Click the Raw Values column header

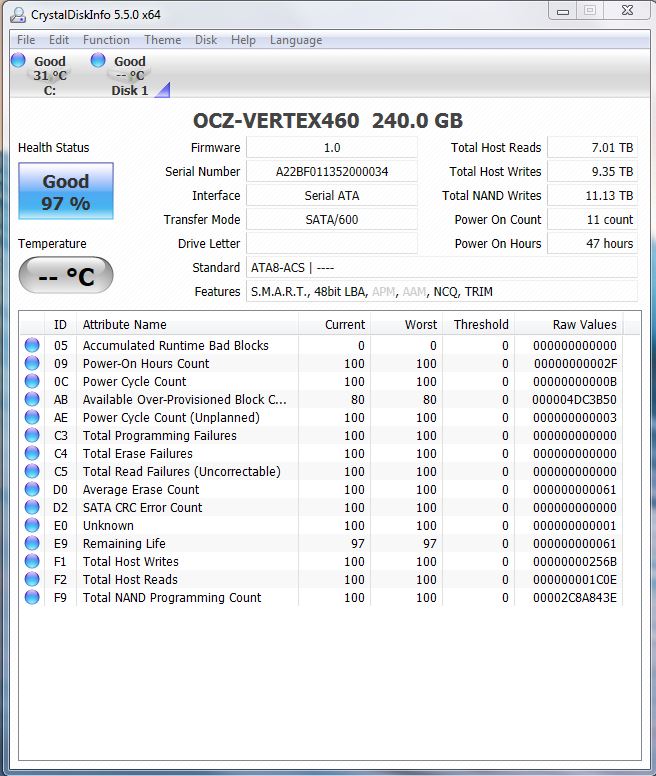pos(584,324)
